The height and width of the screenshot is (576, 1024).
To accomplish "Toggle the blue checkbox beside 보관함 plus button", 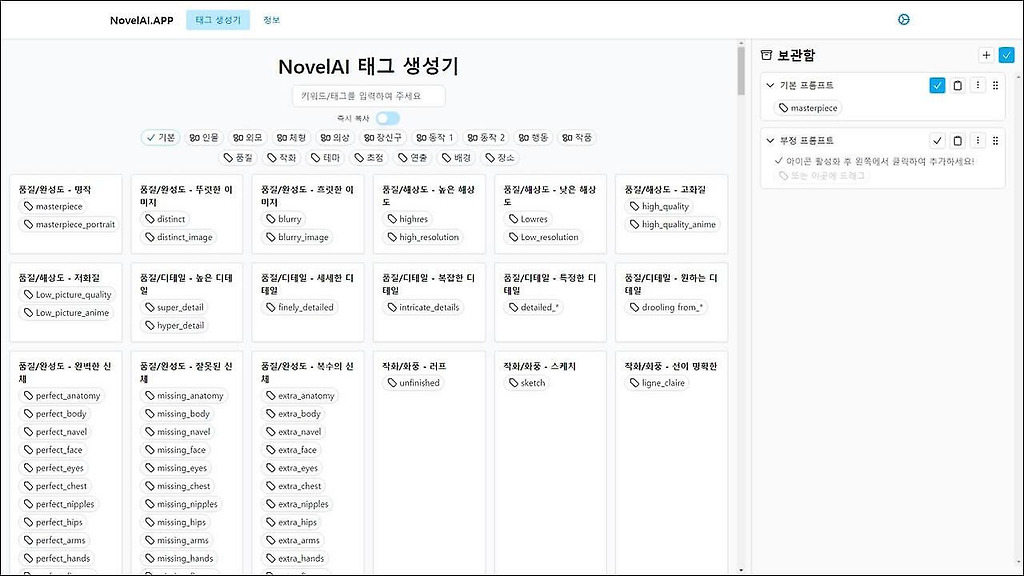I will (x=1006, y=56).
